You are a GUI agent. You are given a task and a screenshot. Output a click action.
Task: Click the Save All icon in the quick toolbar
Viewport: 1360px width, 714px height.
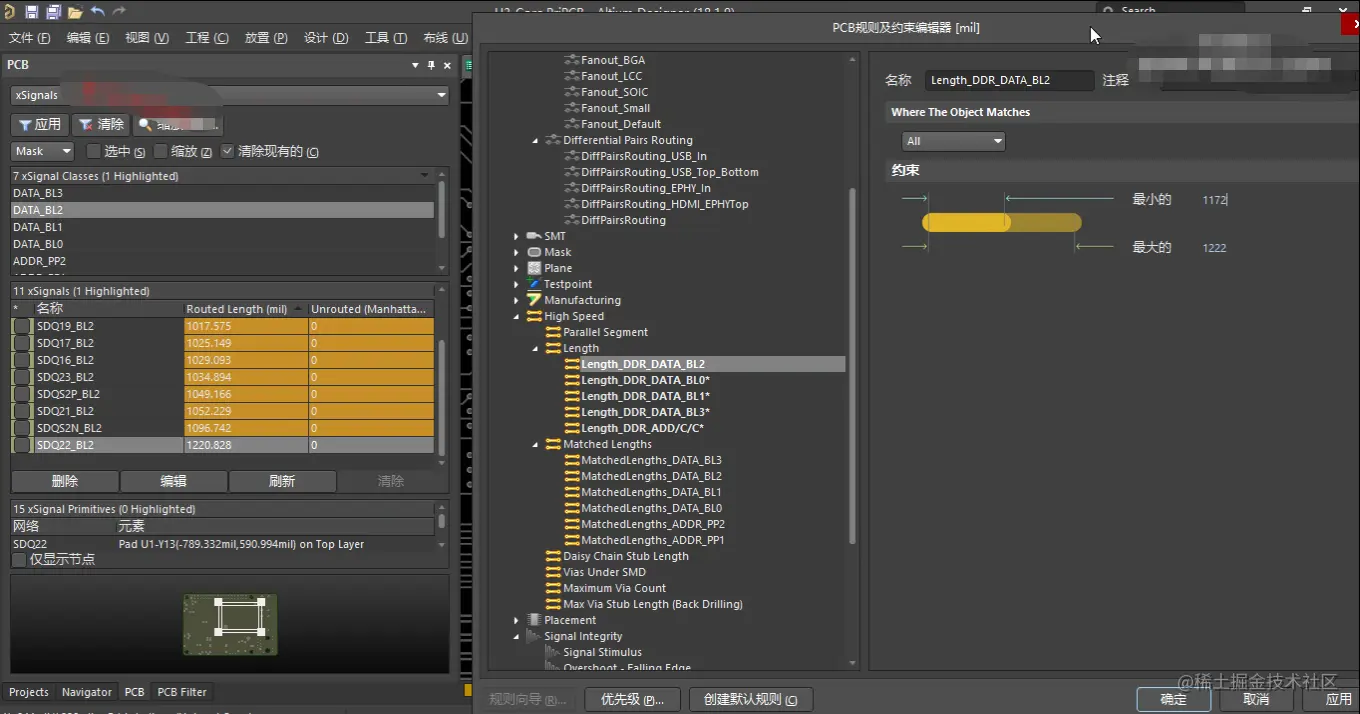53,12
